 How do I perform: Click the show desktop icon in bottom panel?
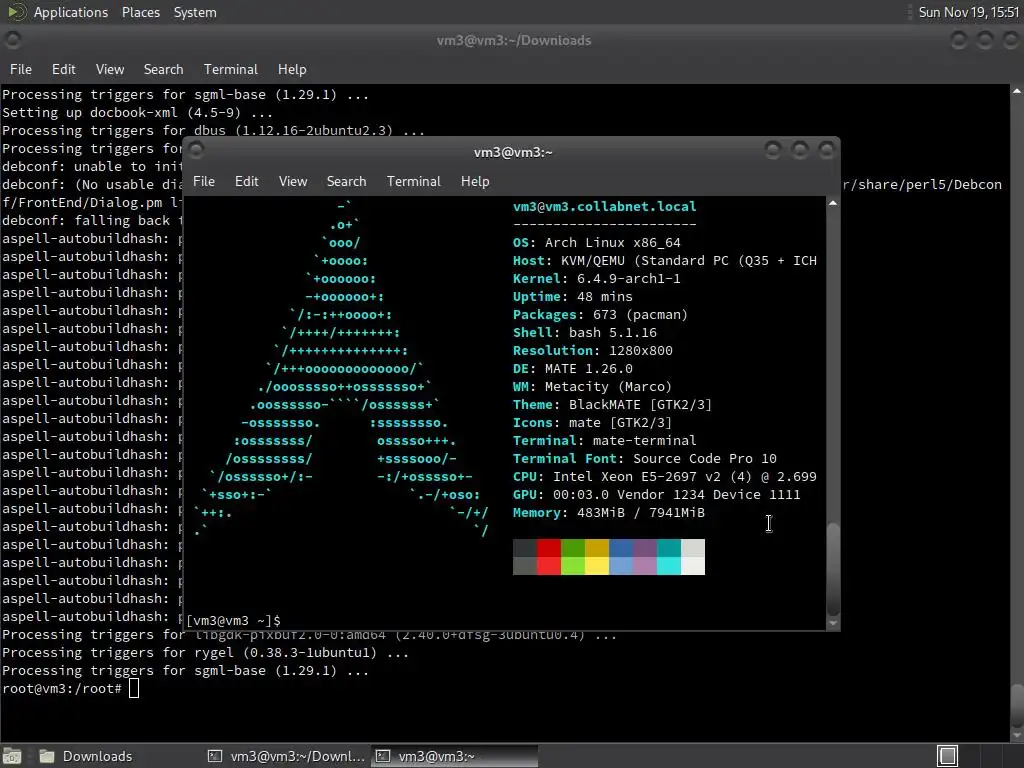(x=12, y=756)
